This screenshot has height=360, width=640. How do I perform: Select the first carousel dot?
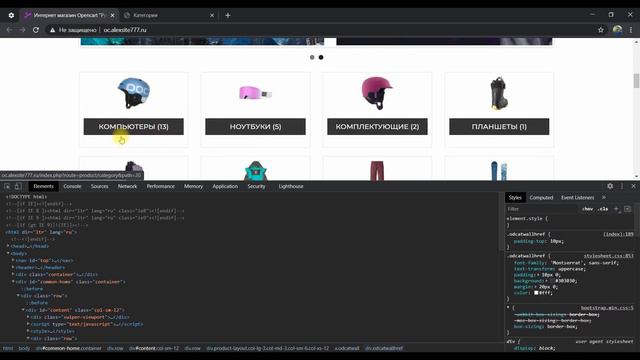312,58
